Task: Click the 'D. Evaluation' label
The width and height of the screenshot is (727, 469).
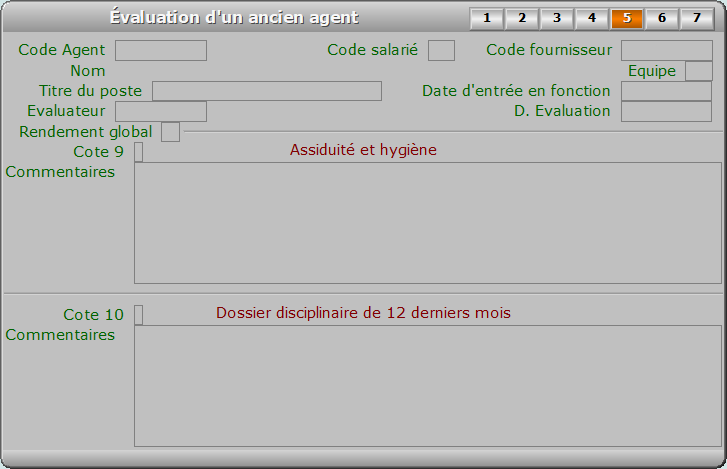Action: pos(562,111)
